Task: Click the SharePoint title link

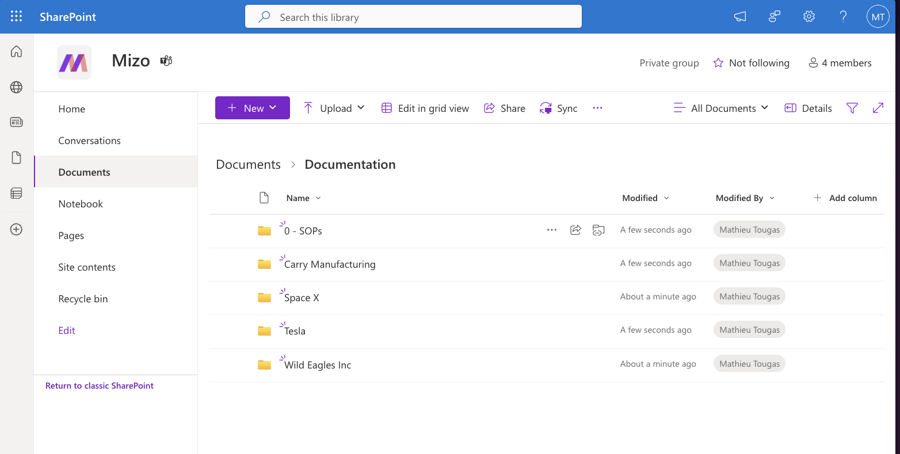Action: (x=68, y=17)
